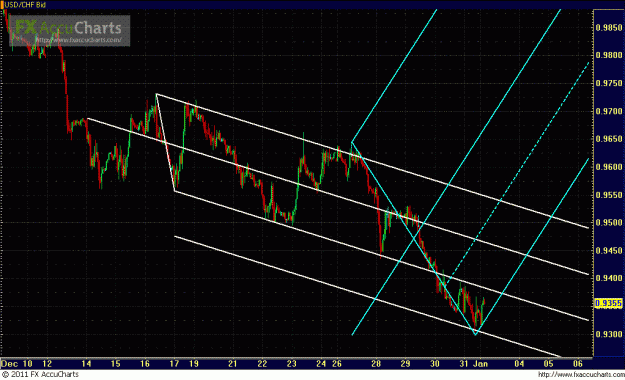The width and height of the screenshot is (625, 380).
Task: Click the 0.9750 price level label
Action: (609, 83)
